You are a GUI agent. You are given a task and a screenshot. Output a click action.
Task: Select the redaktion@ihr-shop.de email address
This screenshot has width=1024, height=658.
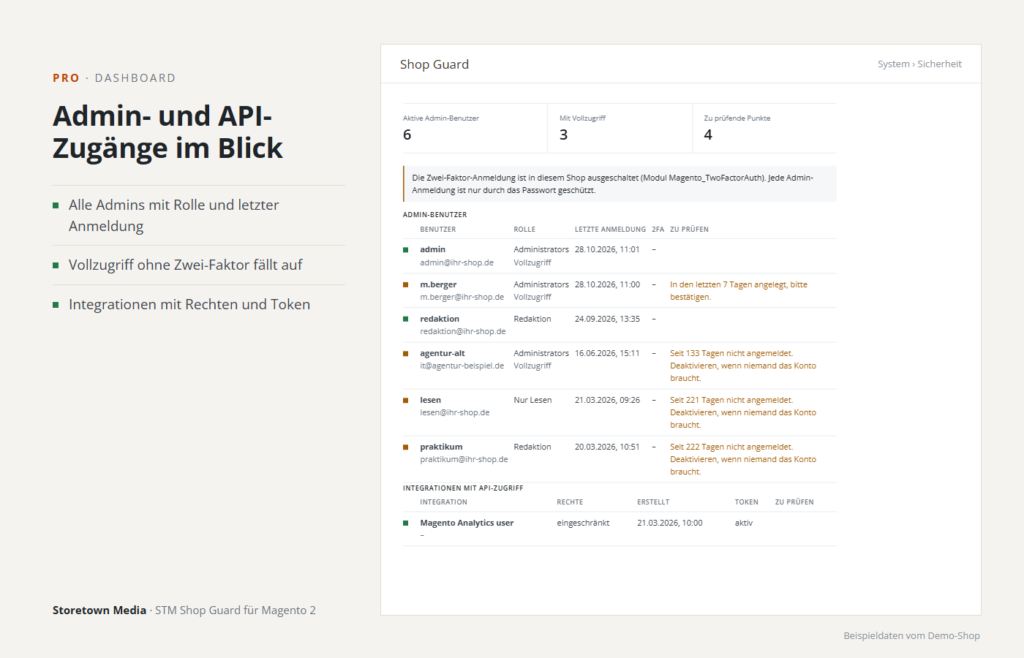click(462, 332)
